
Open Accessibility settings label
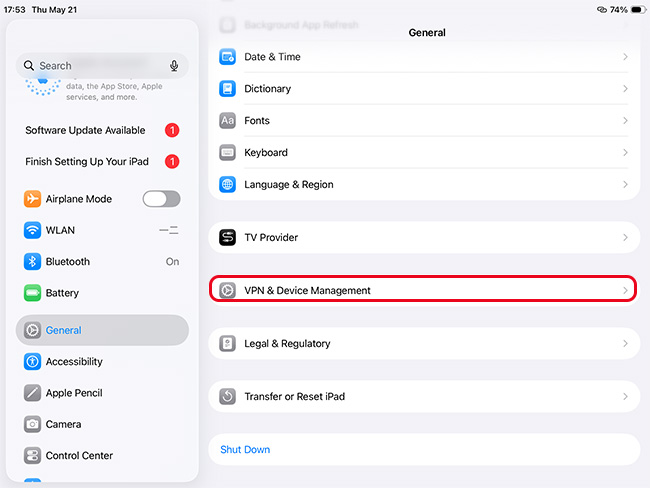click(x=74, y=362)
